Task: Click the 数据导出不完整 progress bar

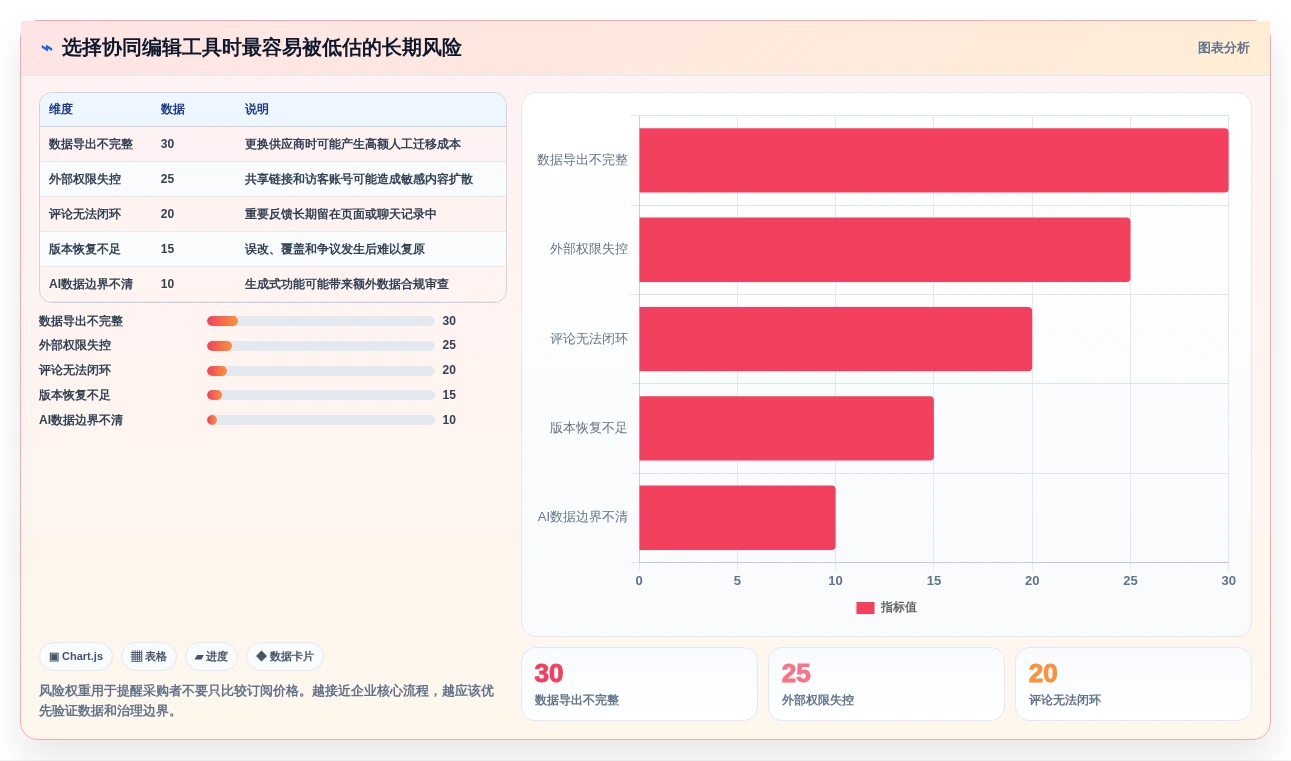Action: (x=320, y=321)
